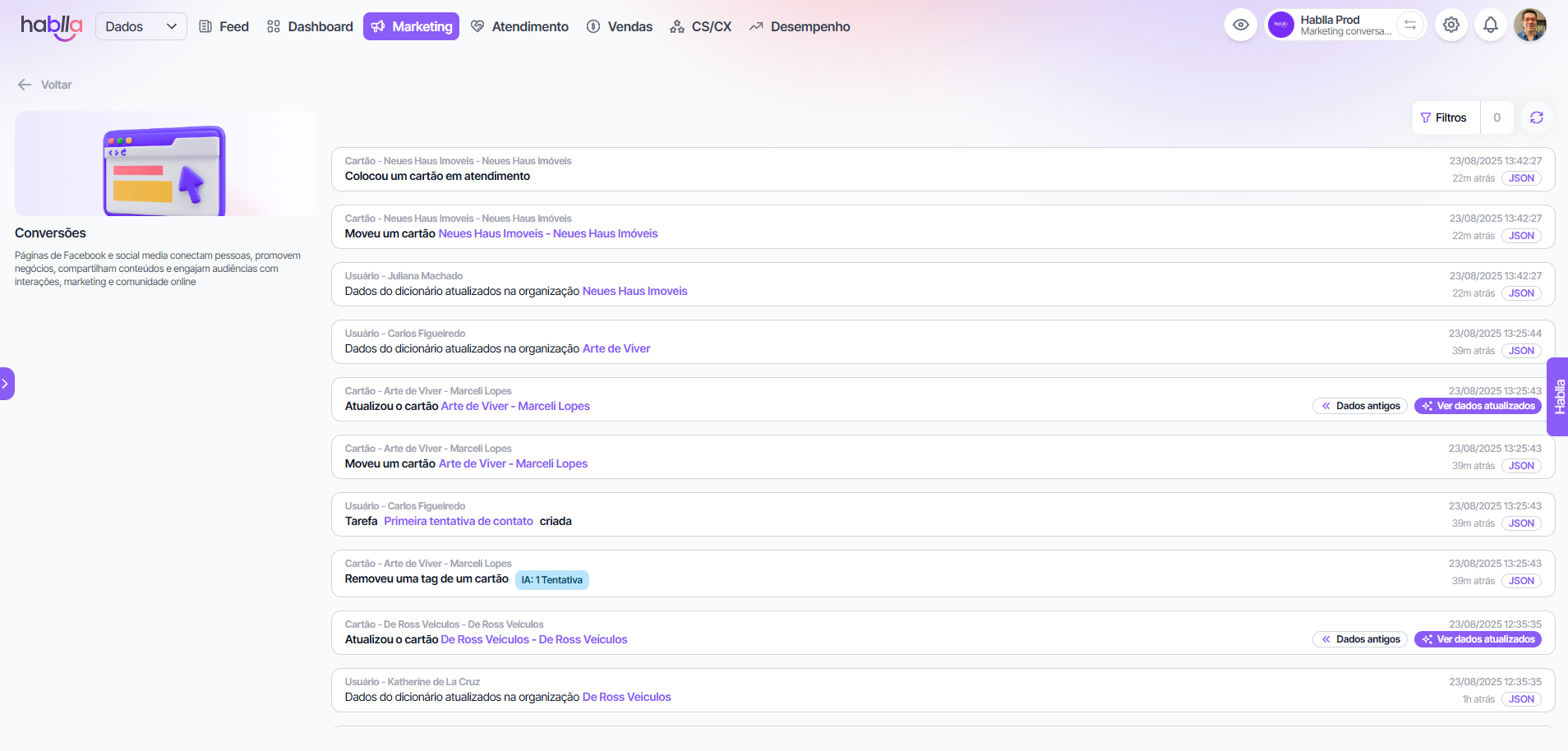View JSON for Colocou um cartão entry
Viewport: 1568px width, 751px height.
(1521, 178)
